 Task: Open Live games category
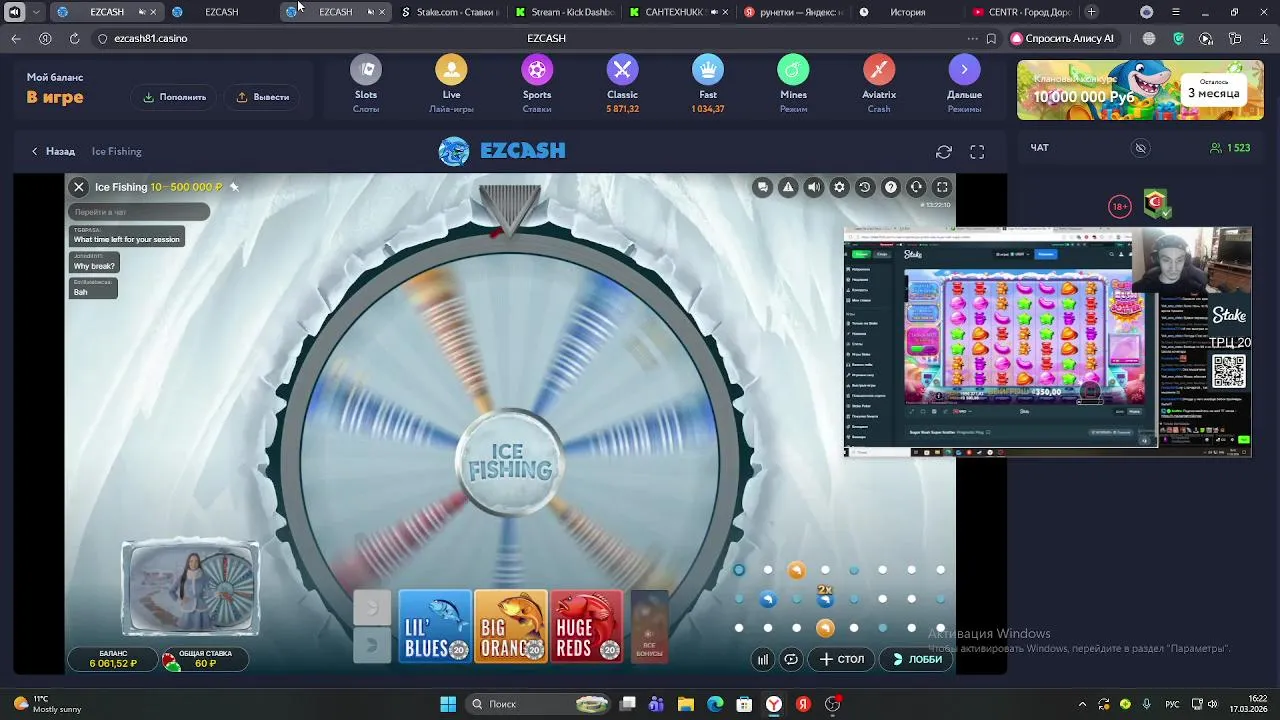tap(451, 85)
